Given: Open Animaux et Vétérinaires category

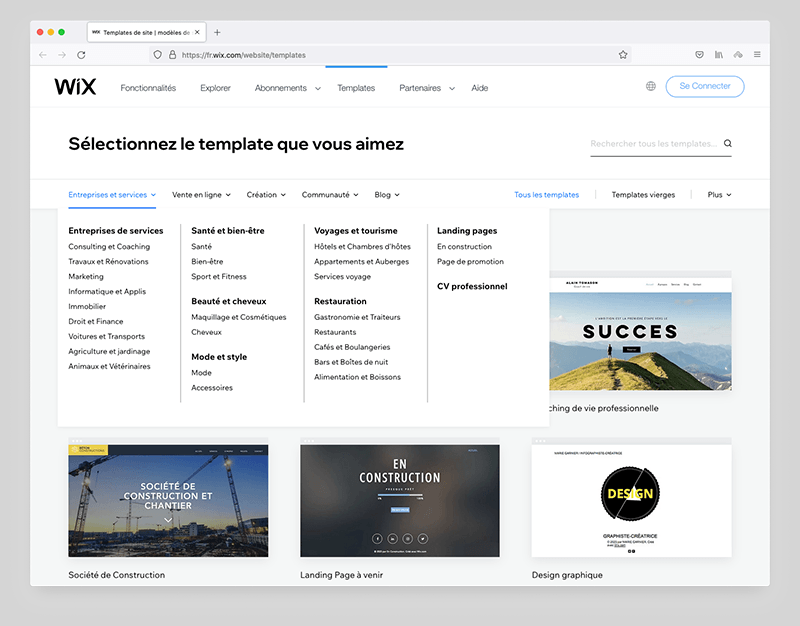Looking at the screenshot, I should (109, 366).
